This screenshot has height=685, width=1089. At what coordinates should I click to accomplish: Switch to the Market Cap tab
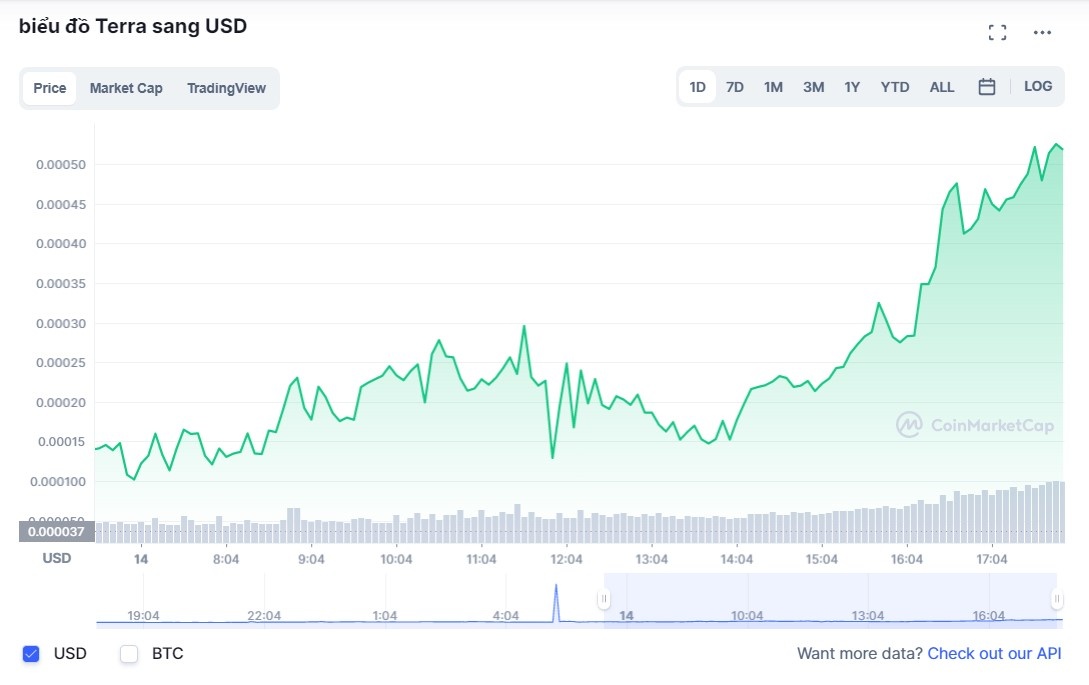click(126, 88)
